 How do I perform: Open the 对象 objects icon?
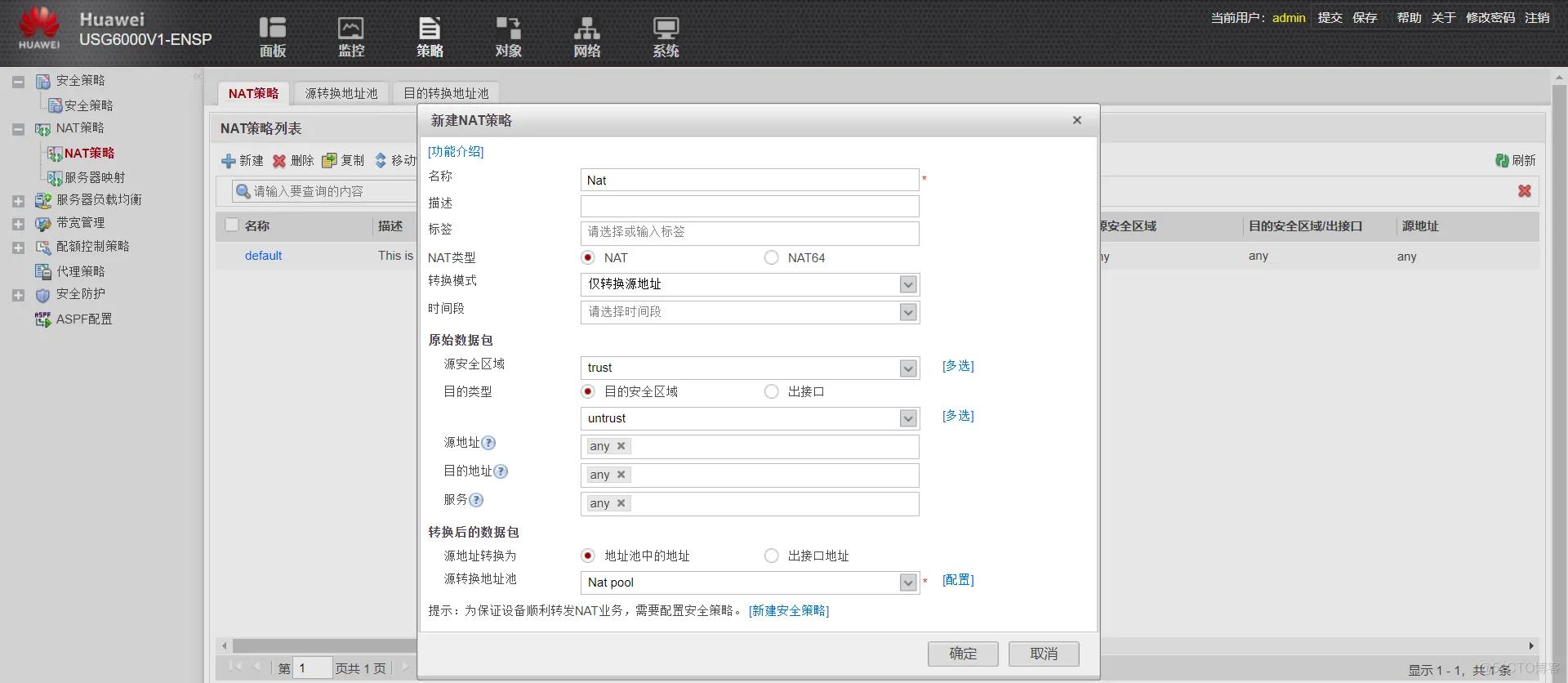click(x=508, y=28)
